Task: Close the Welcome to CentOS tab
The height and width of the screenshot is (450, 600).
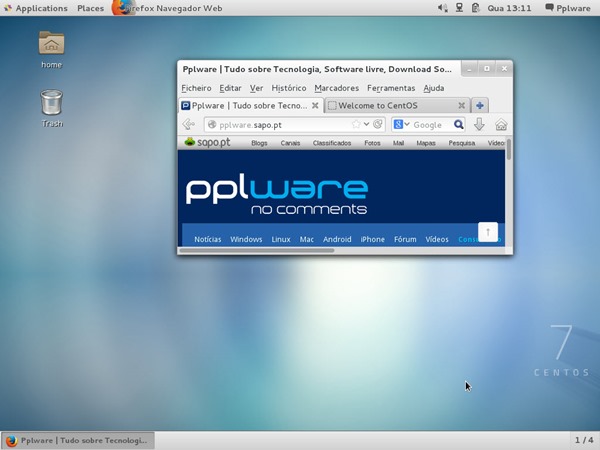Action: pyautogui.click(x=461, y=106)
